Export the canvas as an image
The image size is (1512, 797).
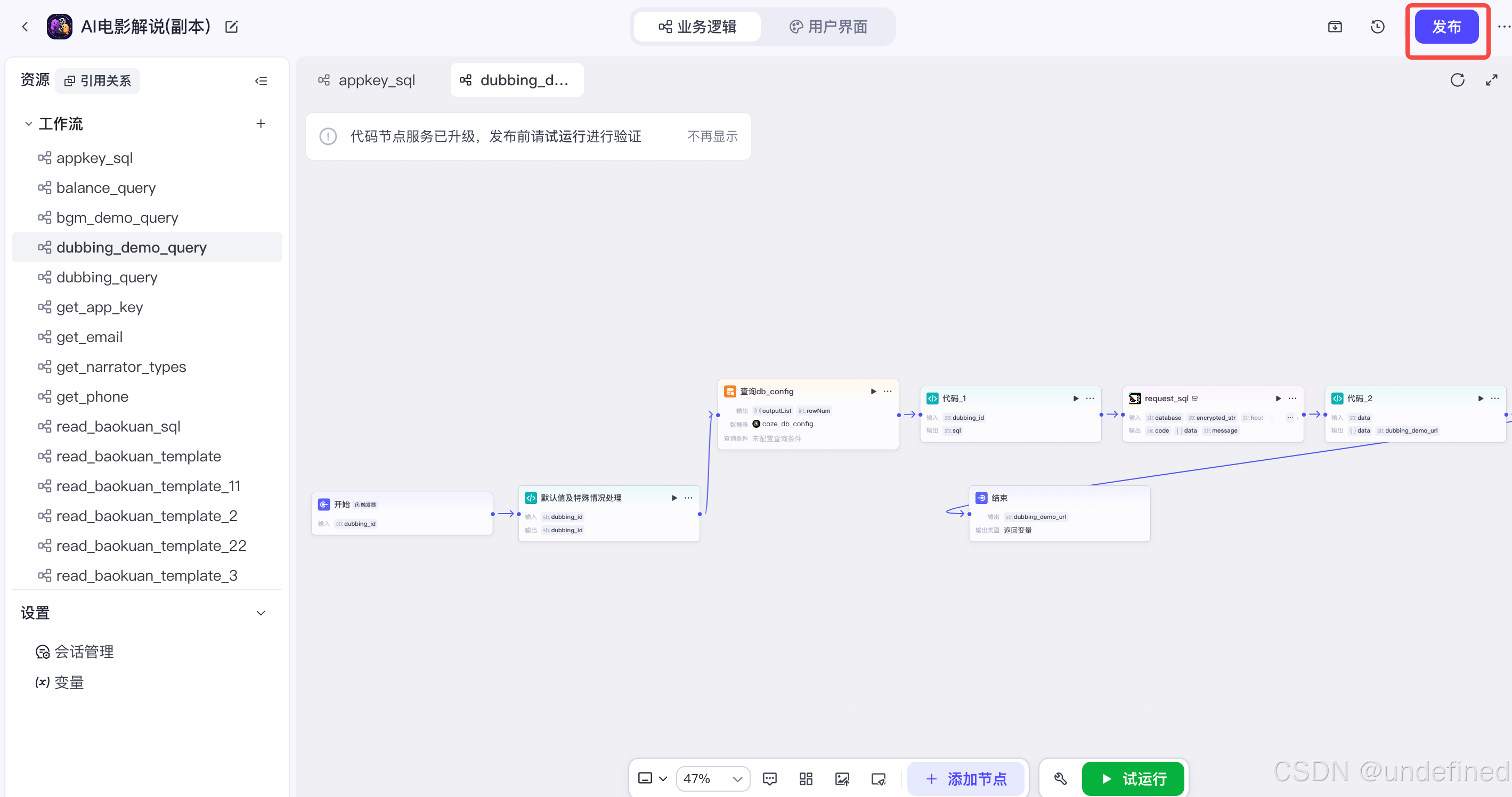[x=842, y=779]
